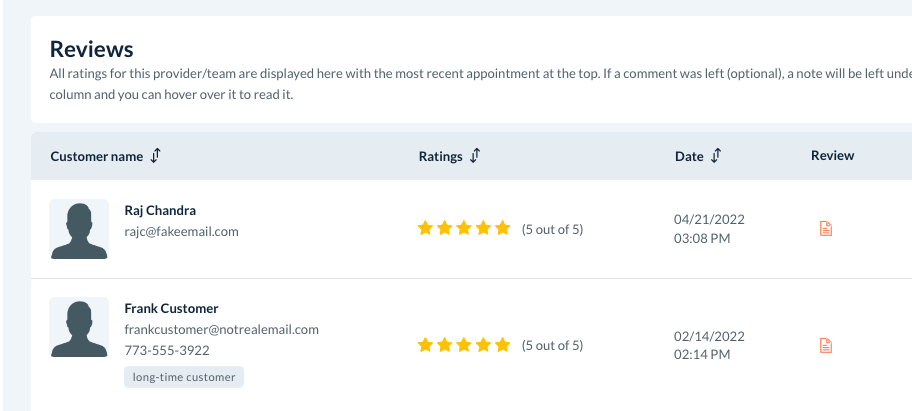Image resolution: width=912 pixels, height=411 pixels.
Task: Click Raj Chandra's five-star rating
Action: click(464, 229)
